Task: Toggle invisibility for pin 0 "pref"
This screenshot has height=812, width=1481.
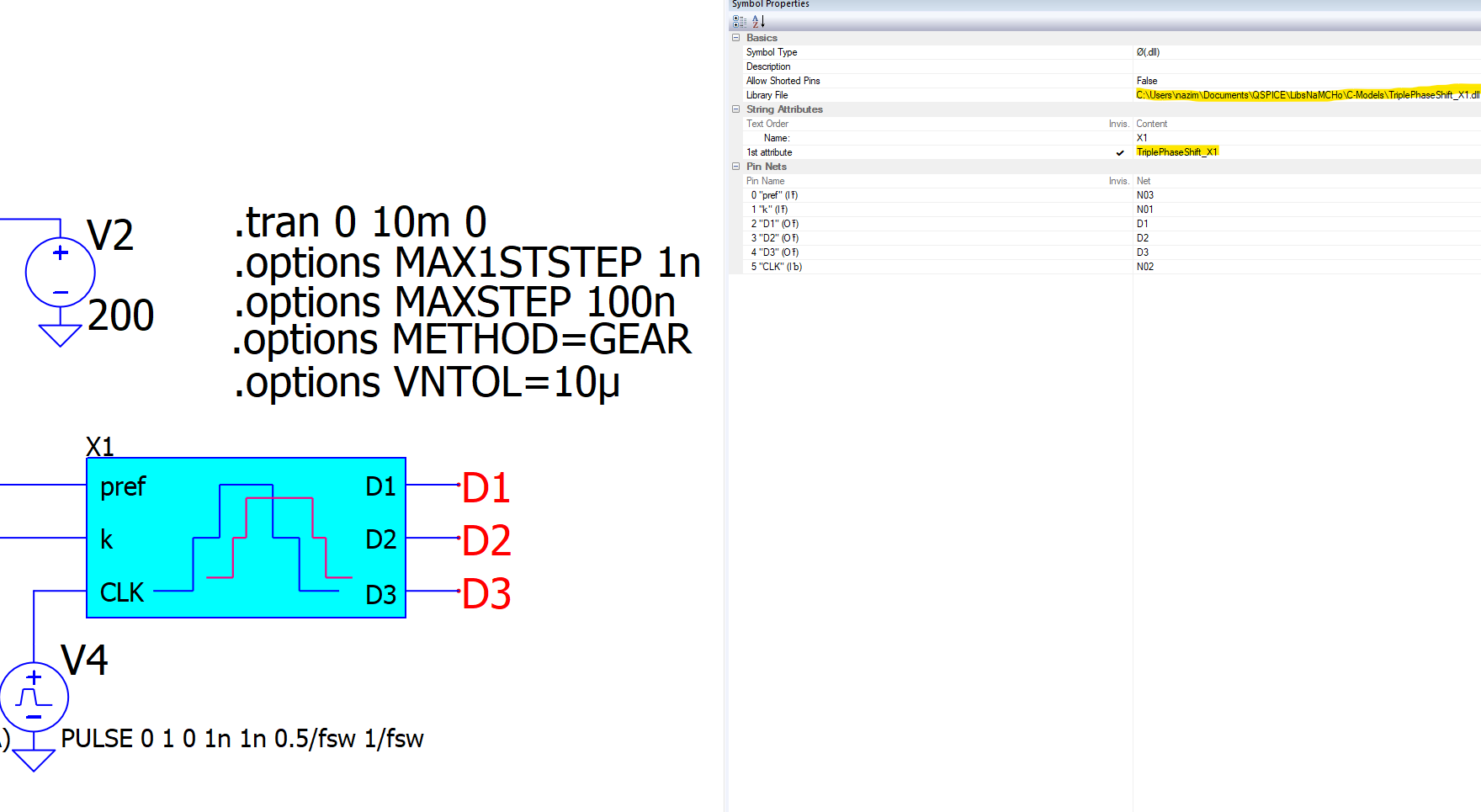Action: pos(1119,195)
